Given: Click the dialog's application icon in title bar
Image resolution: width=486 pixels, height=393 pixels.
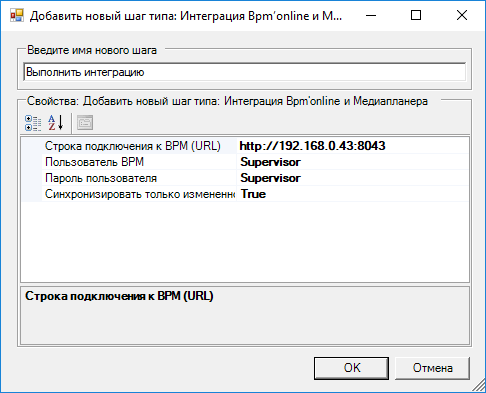Looking at the screenshot, I should click(16, 15).
